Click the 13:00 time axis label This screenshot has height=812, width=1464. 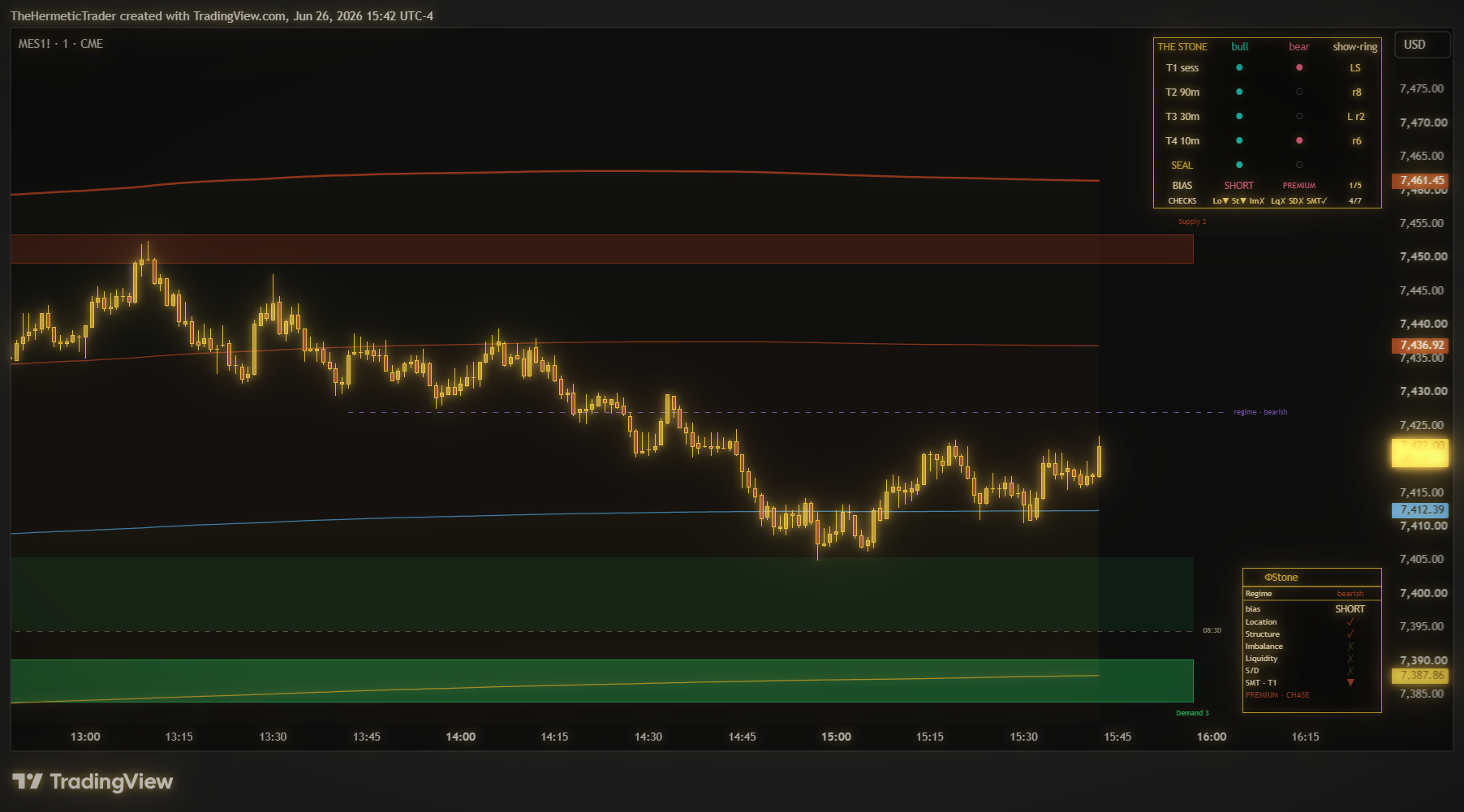(85, 737)
